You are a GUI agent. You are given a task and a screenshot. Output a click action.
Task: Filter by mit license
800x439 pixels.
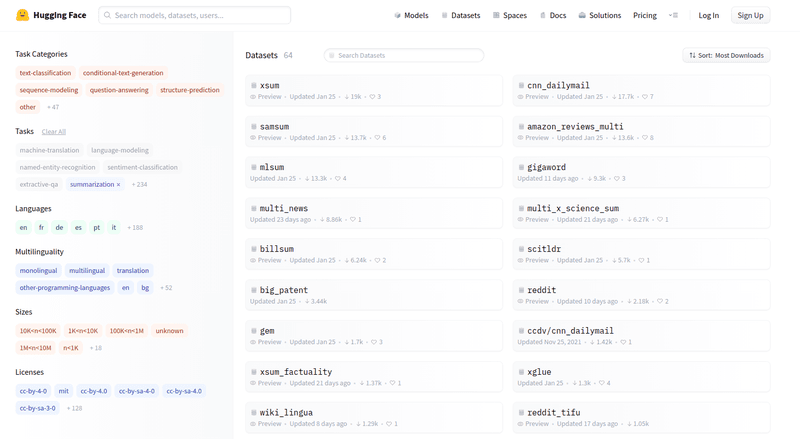point(63,391)
